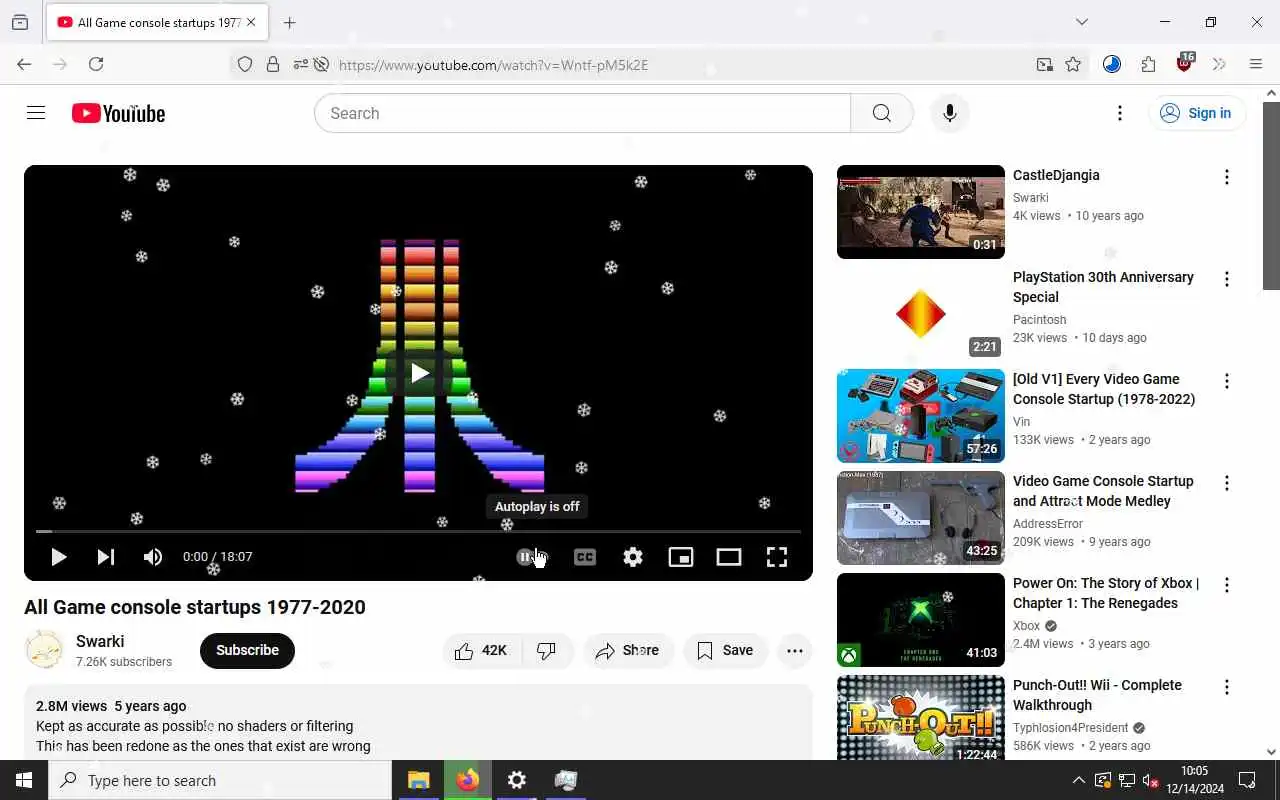Viewport: 1280px width, 800px height.
Task: Open the player settings gear
Action: pos(633,557)
